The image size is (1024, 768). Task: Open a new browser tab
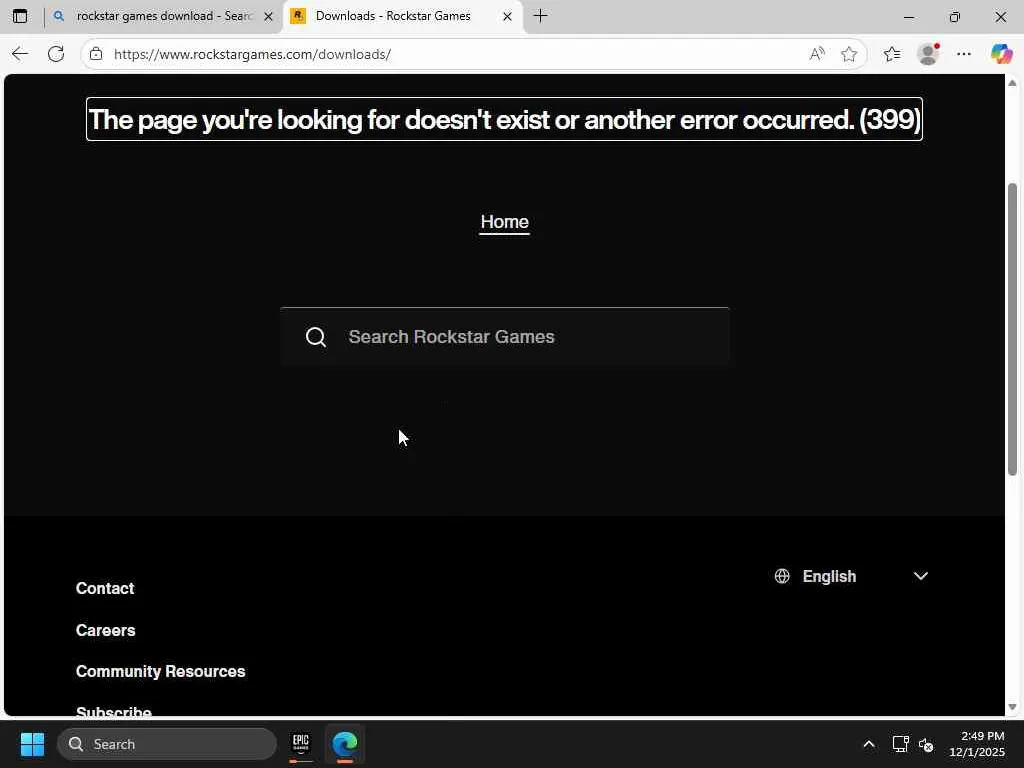click(x=540, y=16)
